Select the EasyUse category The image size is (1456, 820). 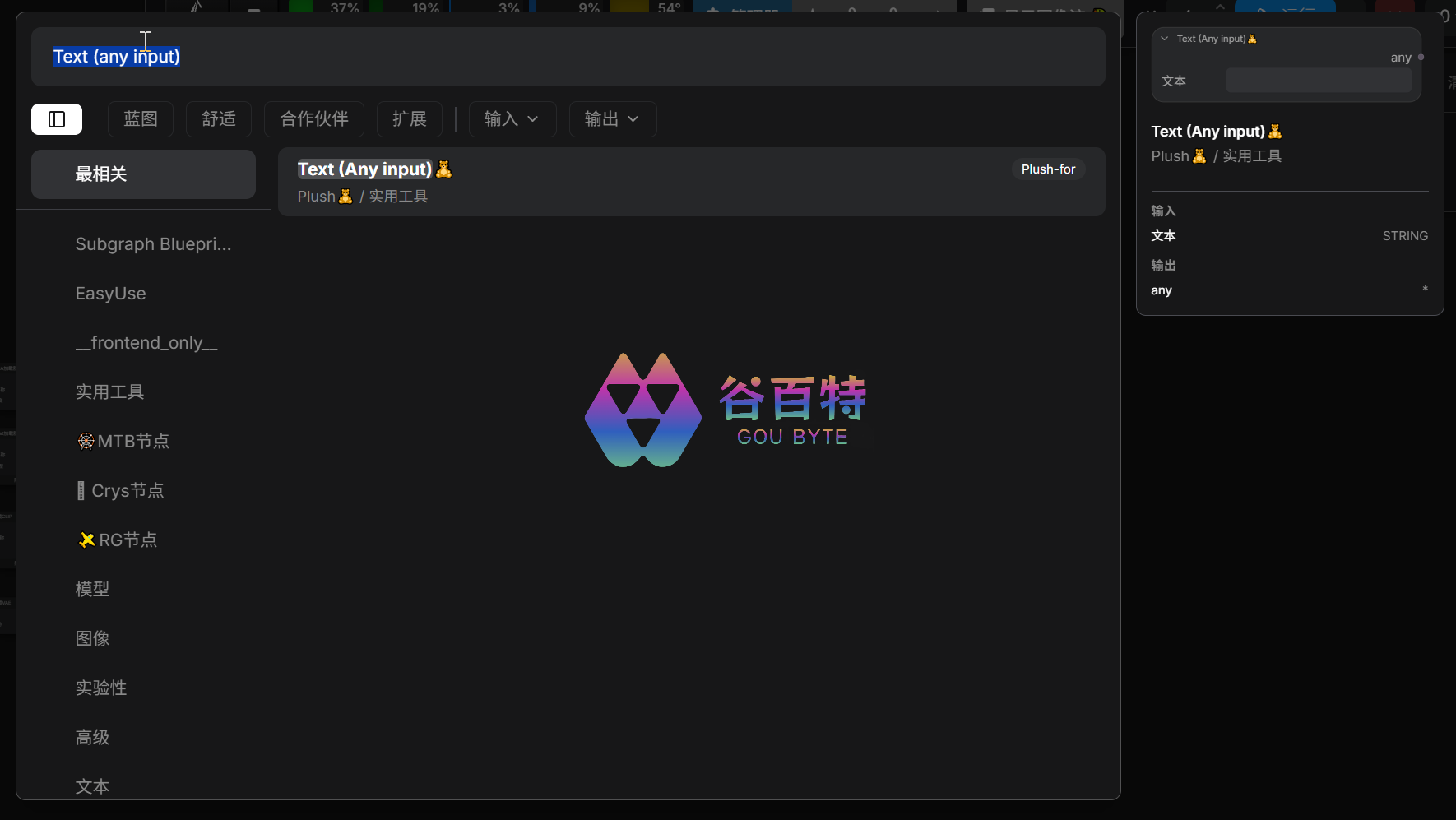143,294
